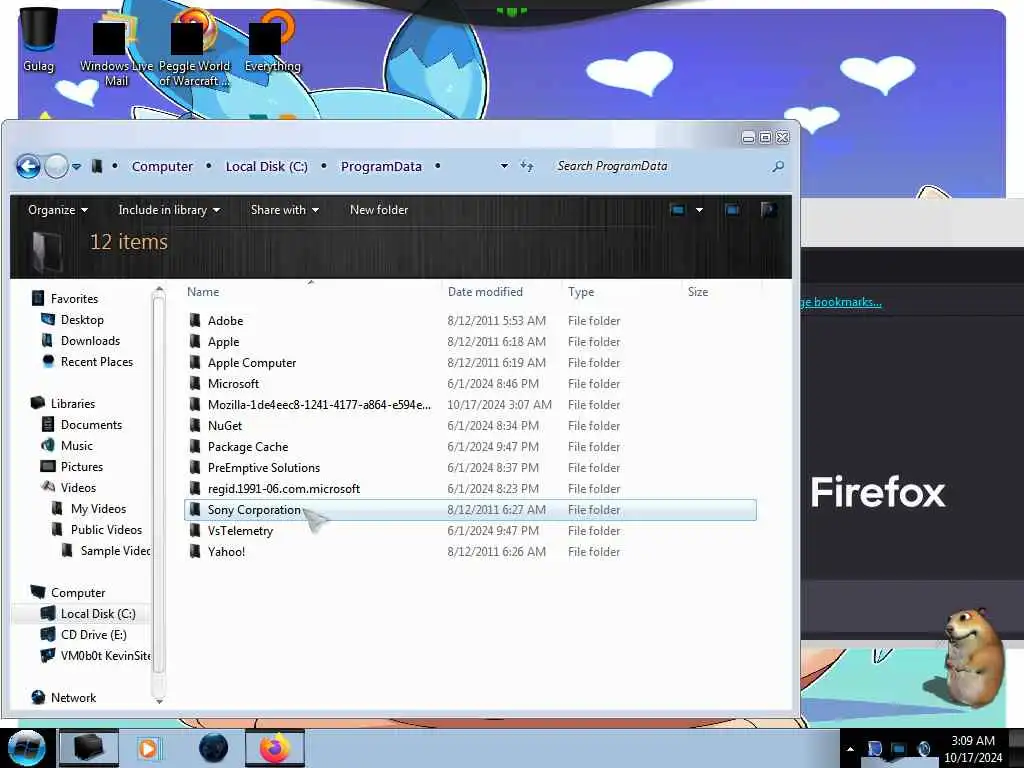The height and width of the screenshot is (768, 1024).
Task: Click the Search ProgramData field
Action: [x=660, y=166]
